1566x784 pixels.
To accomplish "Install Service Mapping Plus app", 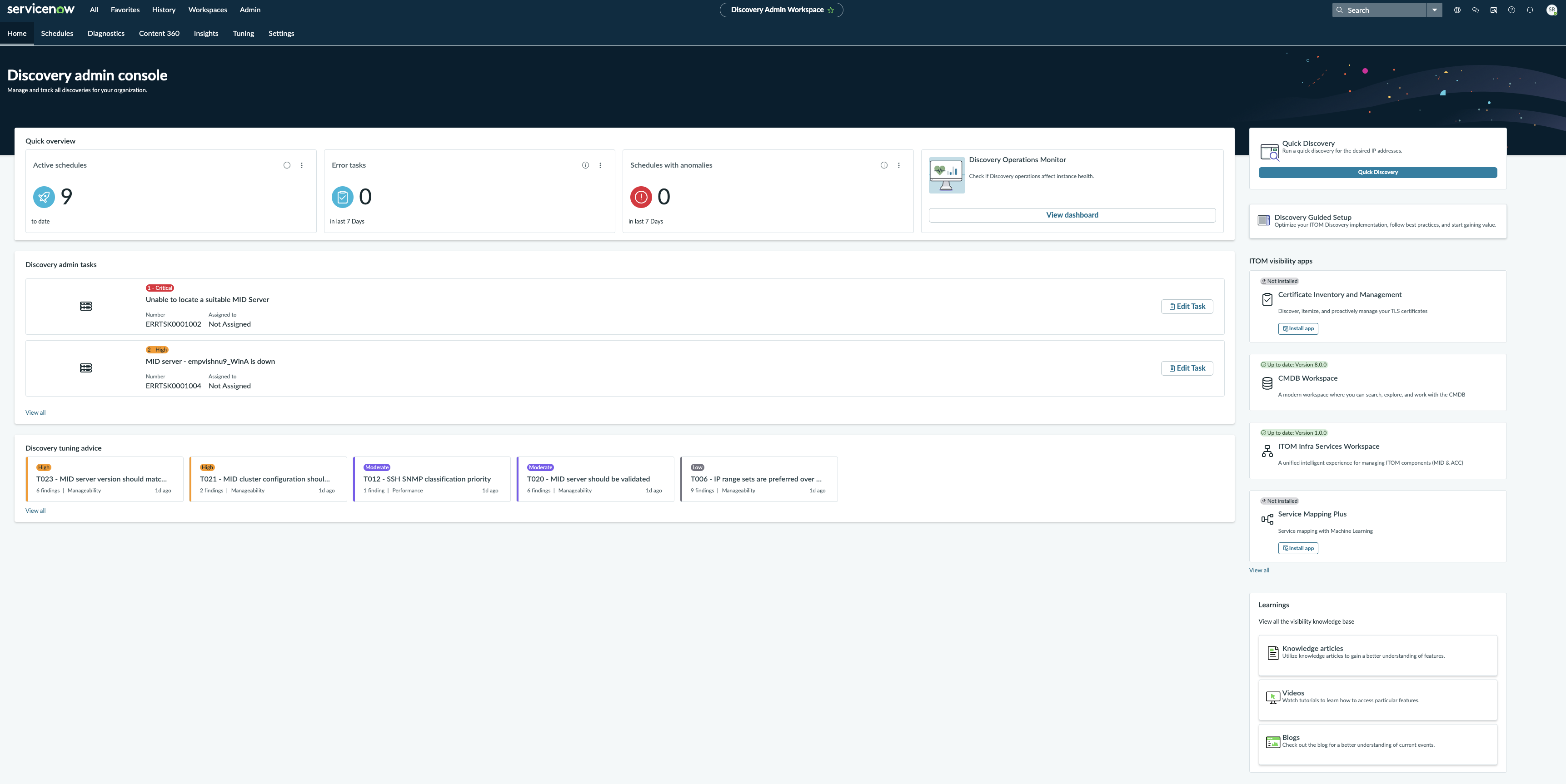I will tap(1298, 548).
